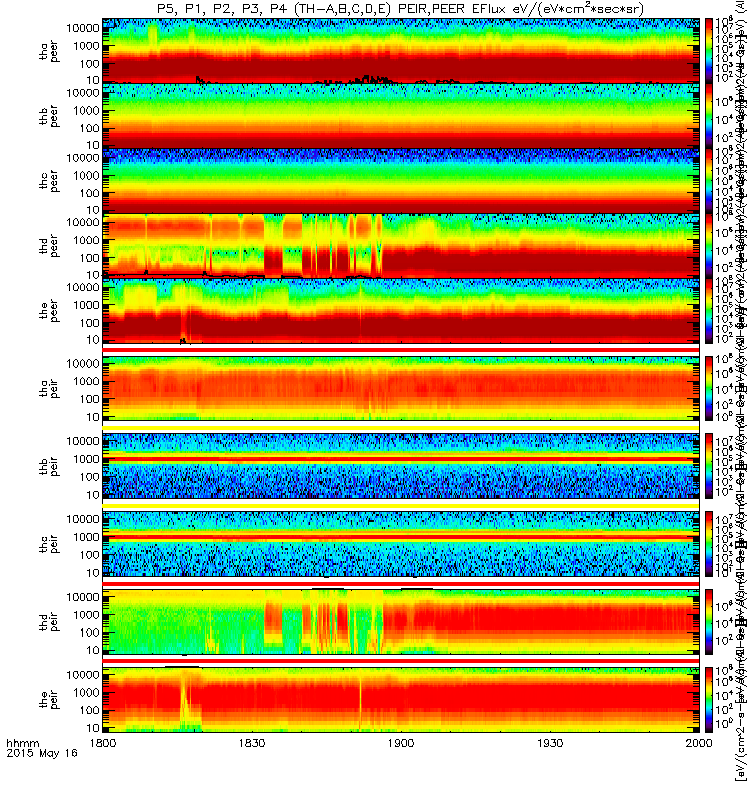Viewport: 750px width, 800px height.
Task: Click the 10000 tick of thd peir panel
Action: (x=83, y=597)
